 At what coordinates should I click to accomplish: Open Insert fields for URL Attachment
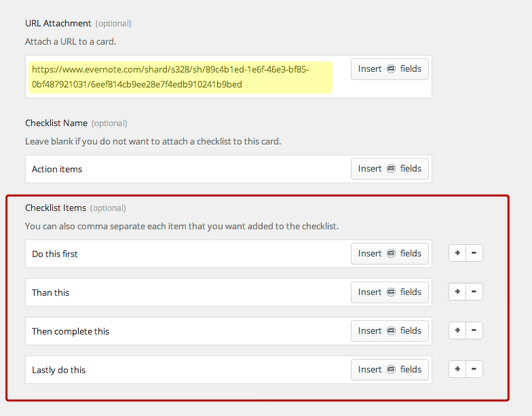(390, 69)
